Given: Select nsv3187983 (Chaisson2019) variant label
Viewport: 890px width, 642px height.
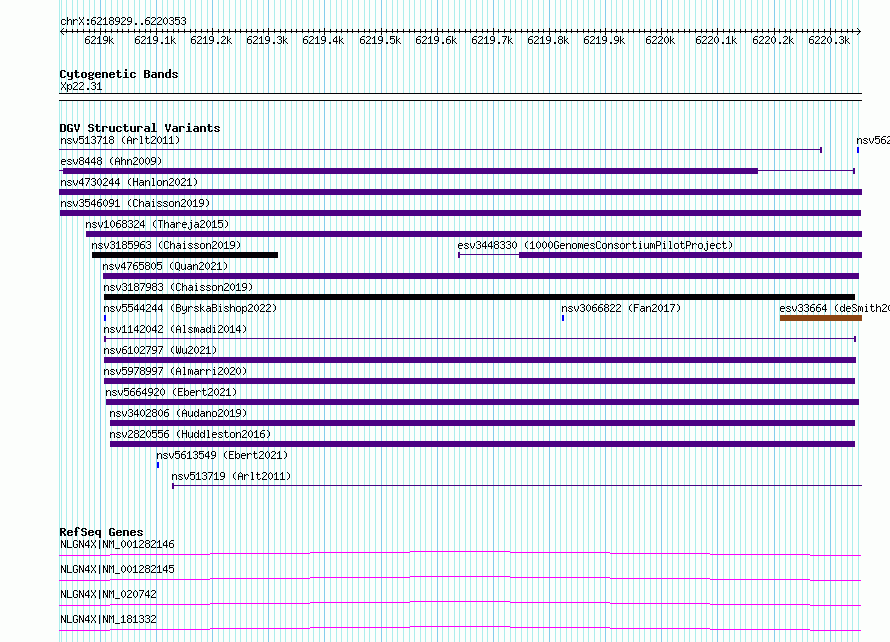Looking at the screenshot, I should (178, 287).
